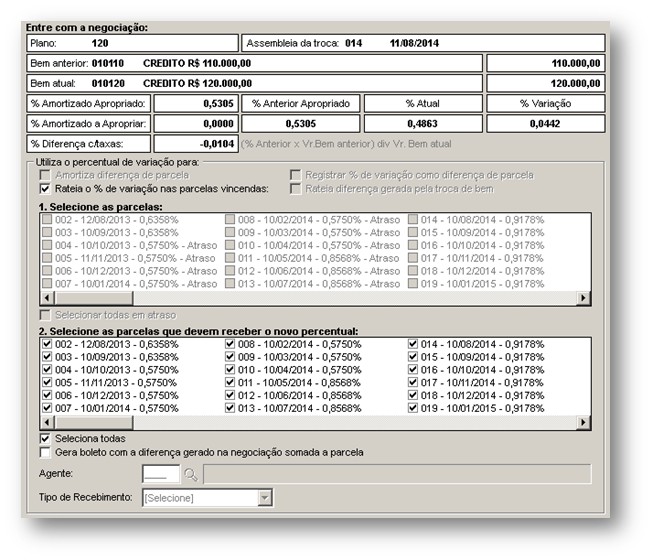This screenshot has width=652, height=560.
Task: Enable 'Gera boleto com a diferença' checkbox
Action: click(x=45, y=452)
